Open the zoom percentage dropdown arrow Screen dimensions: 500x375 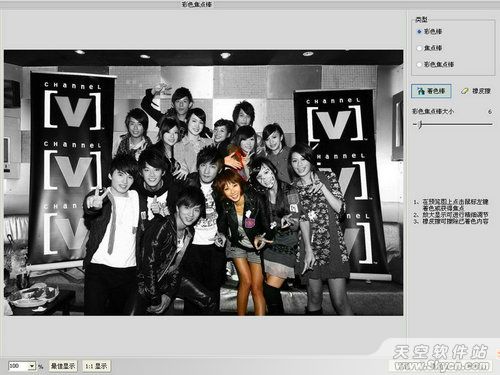pos(32,366)
